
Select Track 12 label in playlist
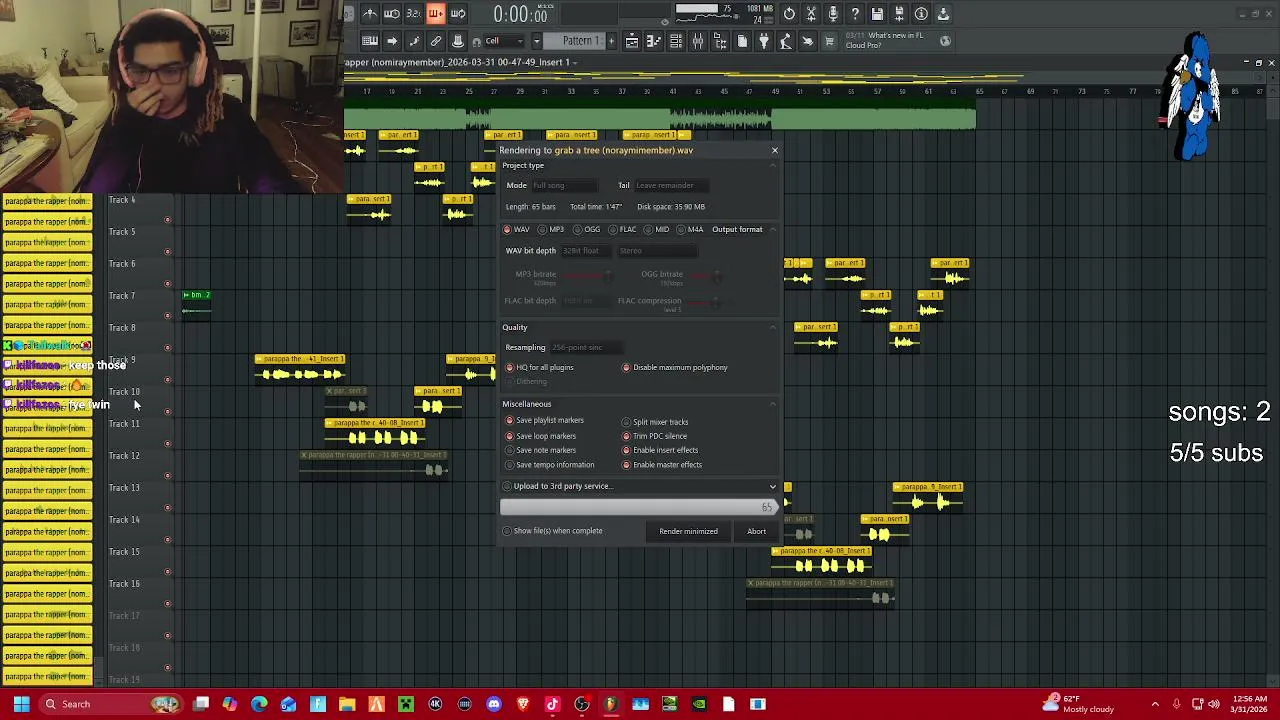tap(124, 456)
